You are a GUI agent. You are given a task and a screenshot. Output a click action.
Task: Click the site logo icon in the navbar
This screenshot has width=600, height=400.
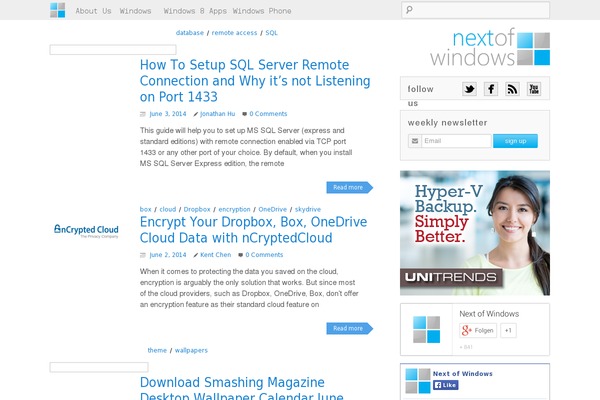pyautogui.click(x=57, y=10)
